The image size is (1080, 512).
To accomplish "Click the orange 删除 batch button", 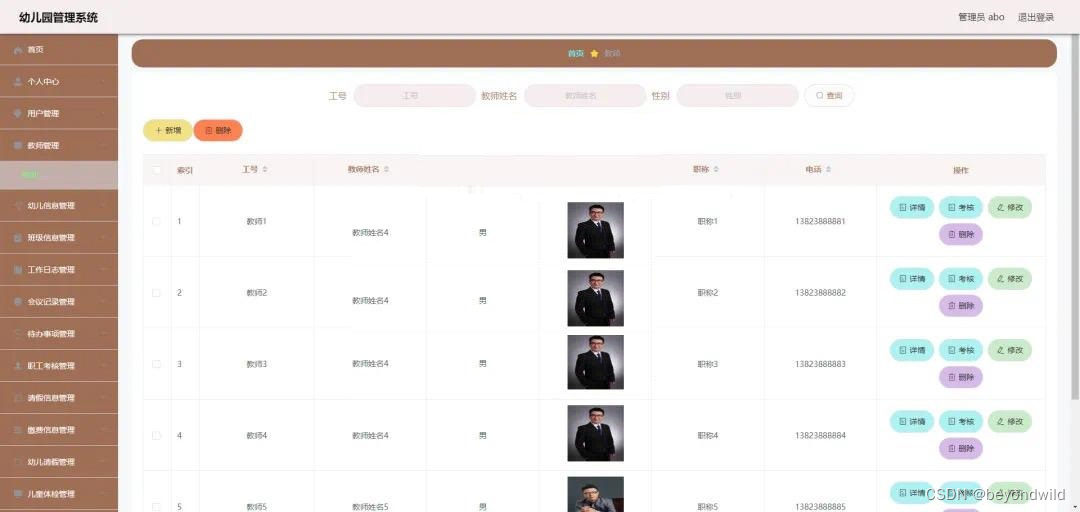I will tap(218, 130).
